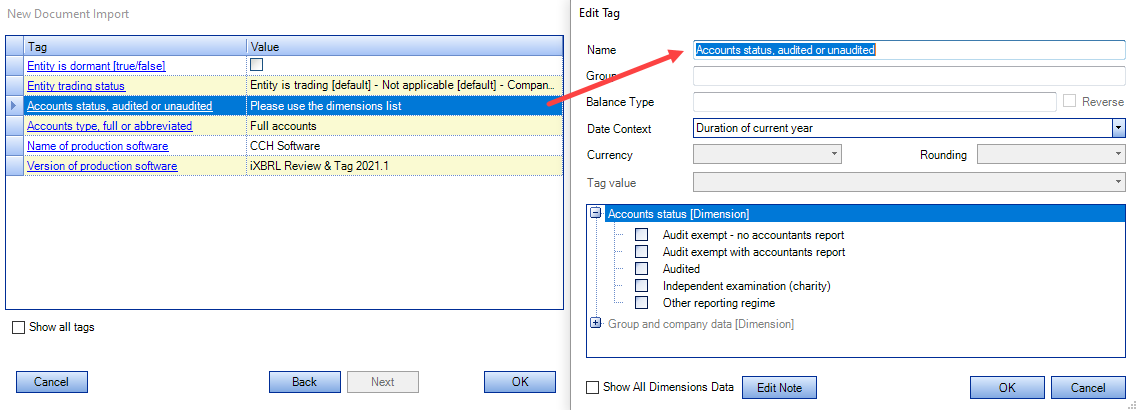Select the 'Please use the dimensions list' cell

(405, 106)
